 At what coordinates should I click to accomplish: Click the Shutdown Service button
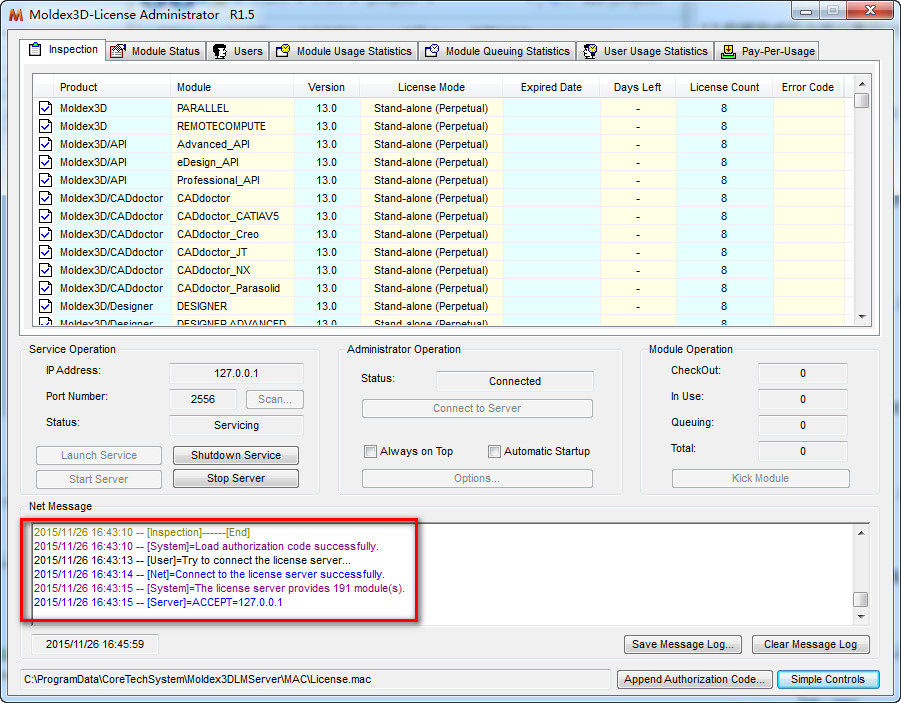click(x=236, y=455)
